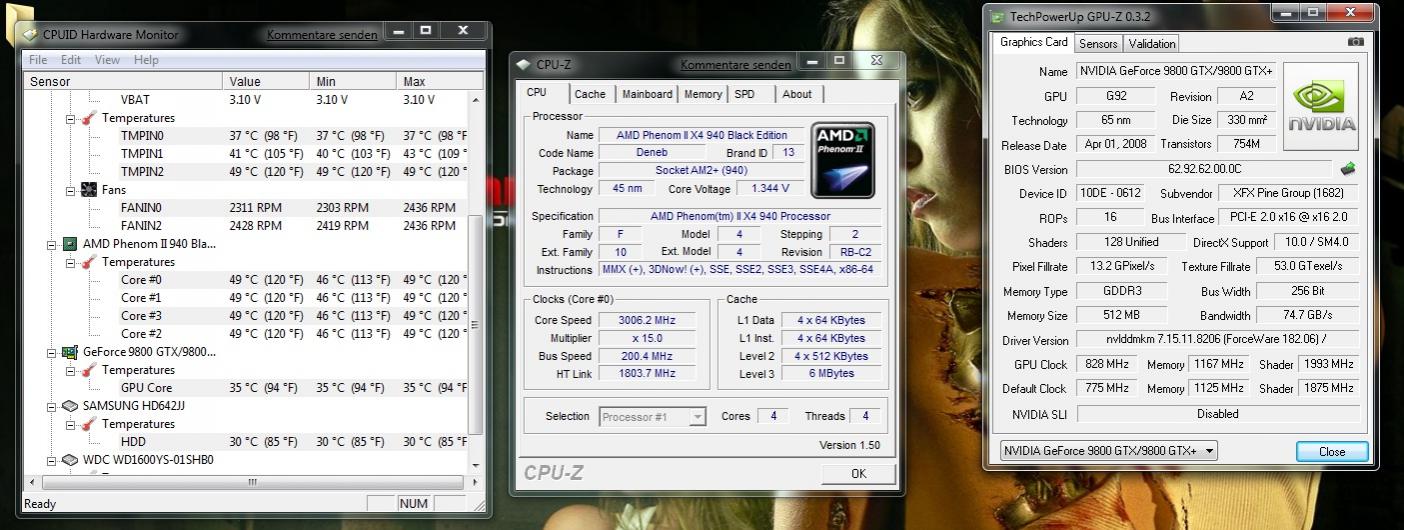Collapse the Fans node
The image size is (1404, 530).
(72, 190)
